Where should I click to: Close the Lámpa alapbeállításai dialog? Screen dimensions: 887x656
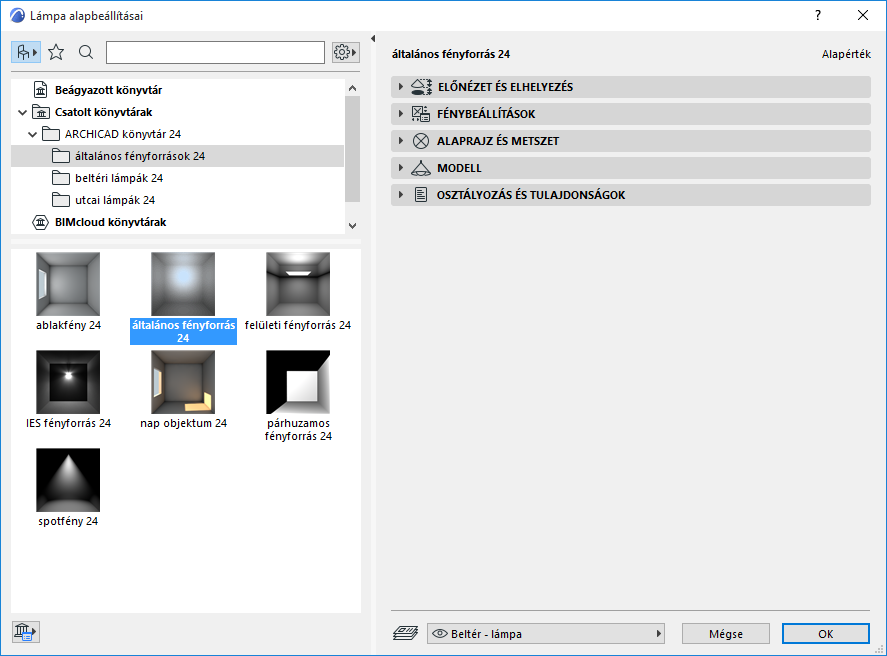[863, 16]
